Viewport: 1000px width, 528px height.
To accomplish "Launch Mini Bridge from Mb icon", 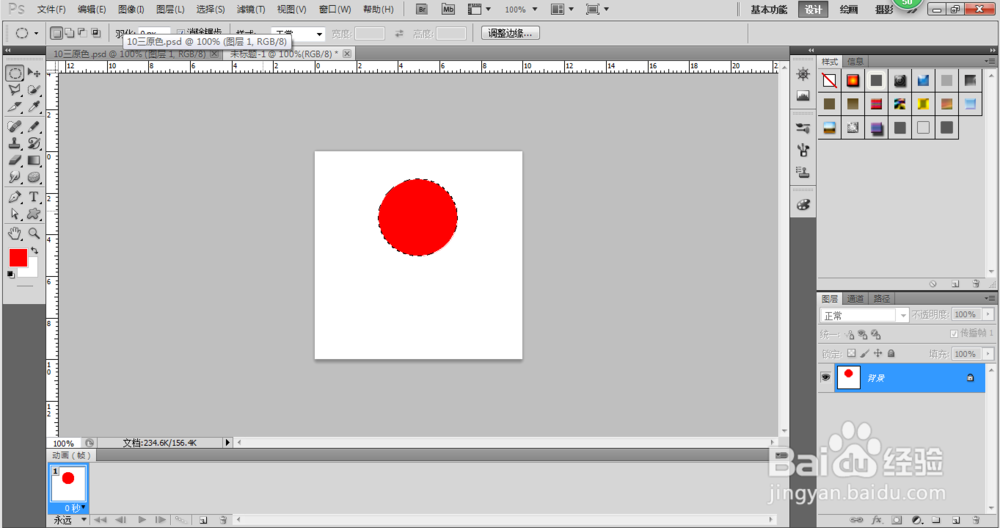I will [x=448, y=9].
